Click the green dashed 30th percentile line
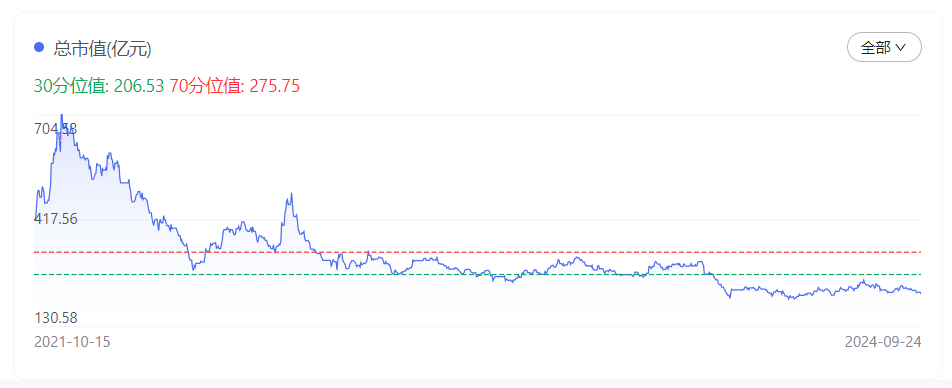The height and width of the screenshot is (388, 952). [477, 274]
